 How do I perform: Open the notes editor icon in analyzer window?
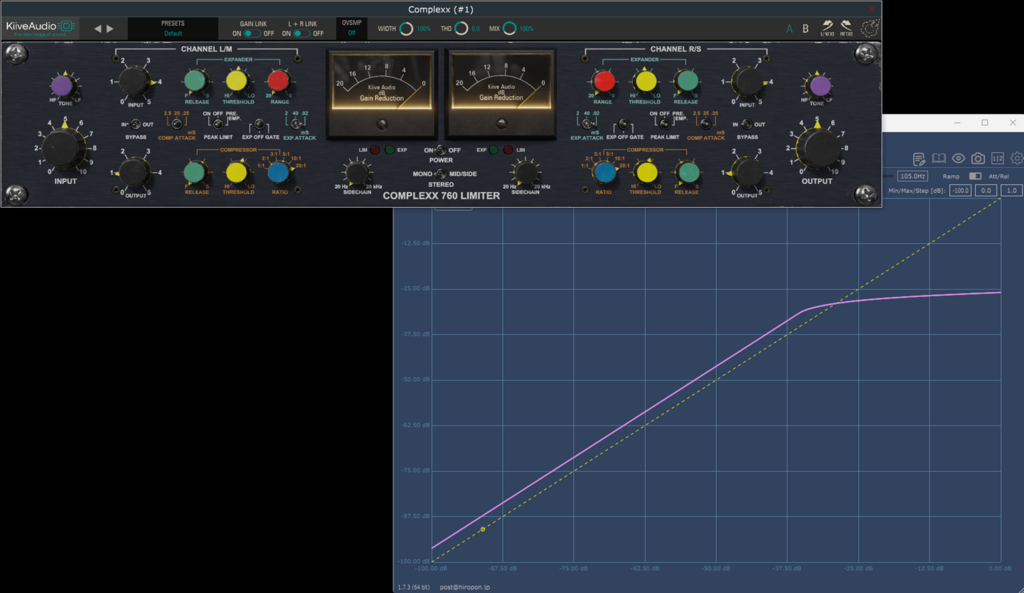click(919, 159)
